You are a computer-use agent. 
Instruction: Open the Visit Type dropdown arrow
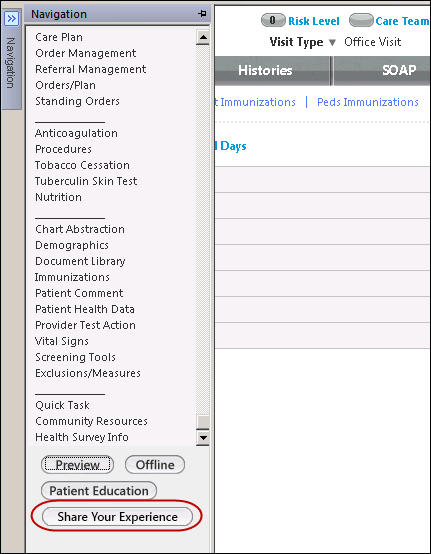point(332,43)
